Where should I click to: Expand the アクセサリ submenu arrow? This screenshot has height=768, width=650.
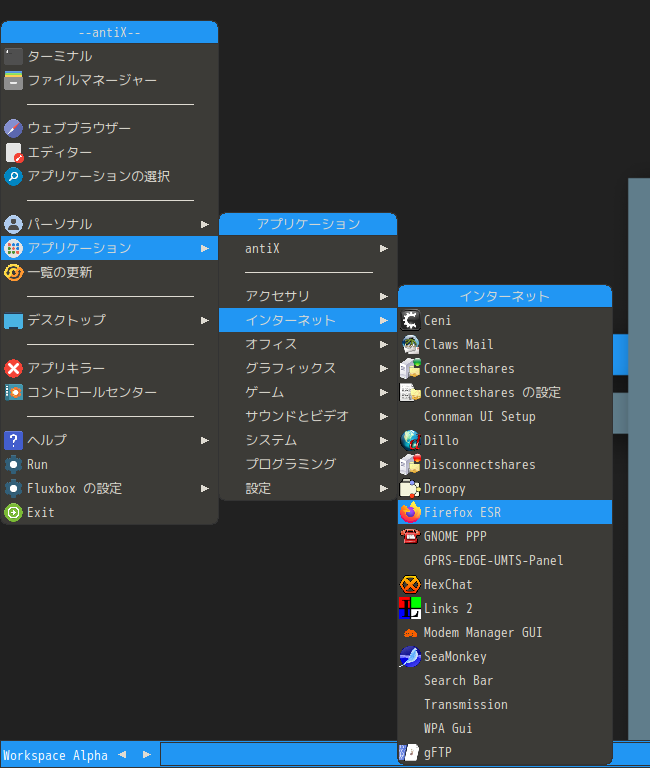[384, 296]
